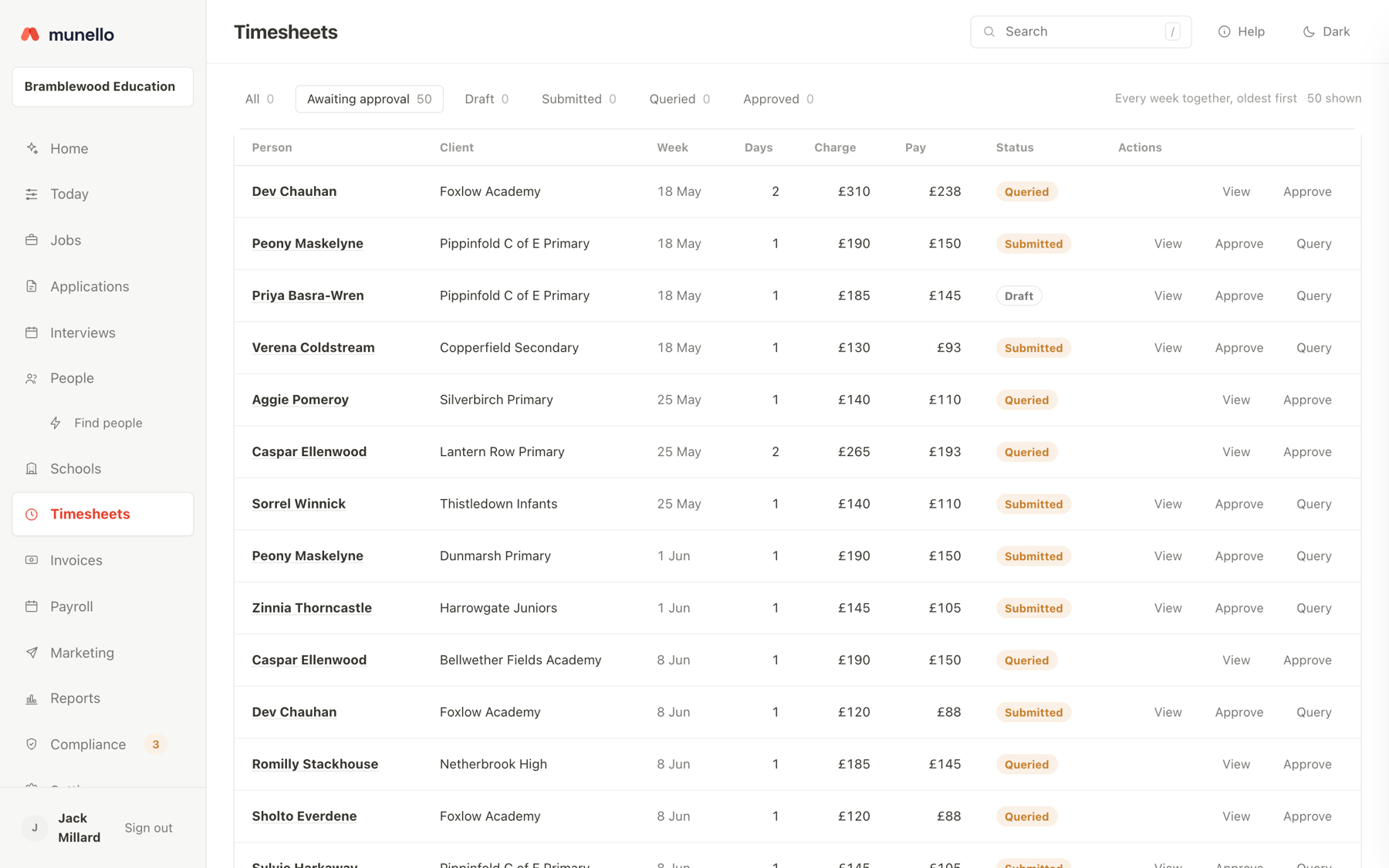Click the Charge column header
The width and height of the screenshot is (1389, 868).
(835, 147)
